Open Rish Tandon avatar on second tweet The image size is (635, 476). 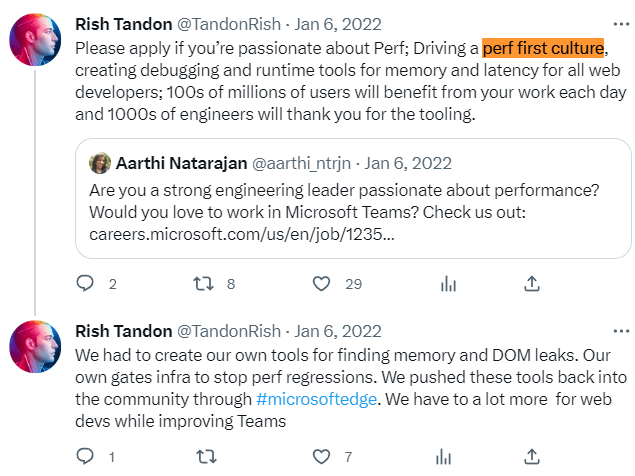point(35,347)
